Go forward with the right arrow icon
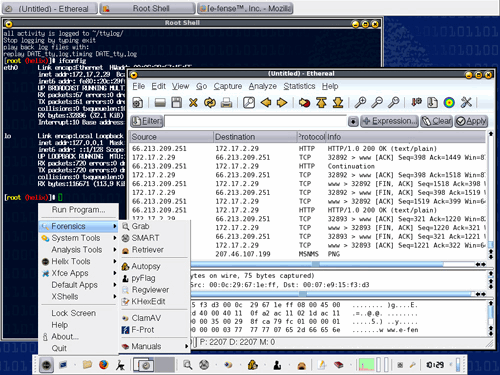Image resolution: width=500 pixels, height=375 pixels. (x=282, y=103)
